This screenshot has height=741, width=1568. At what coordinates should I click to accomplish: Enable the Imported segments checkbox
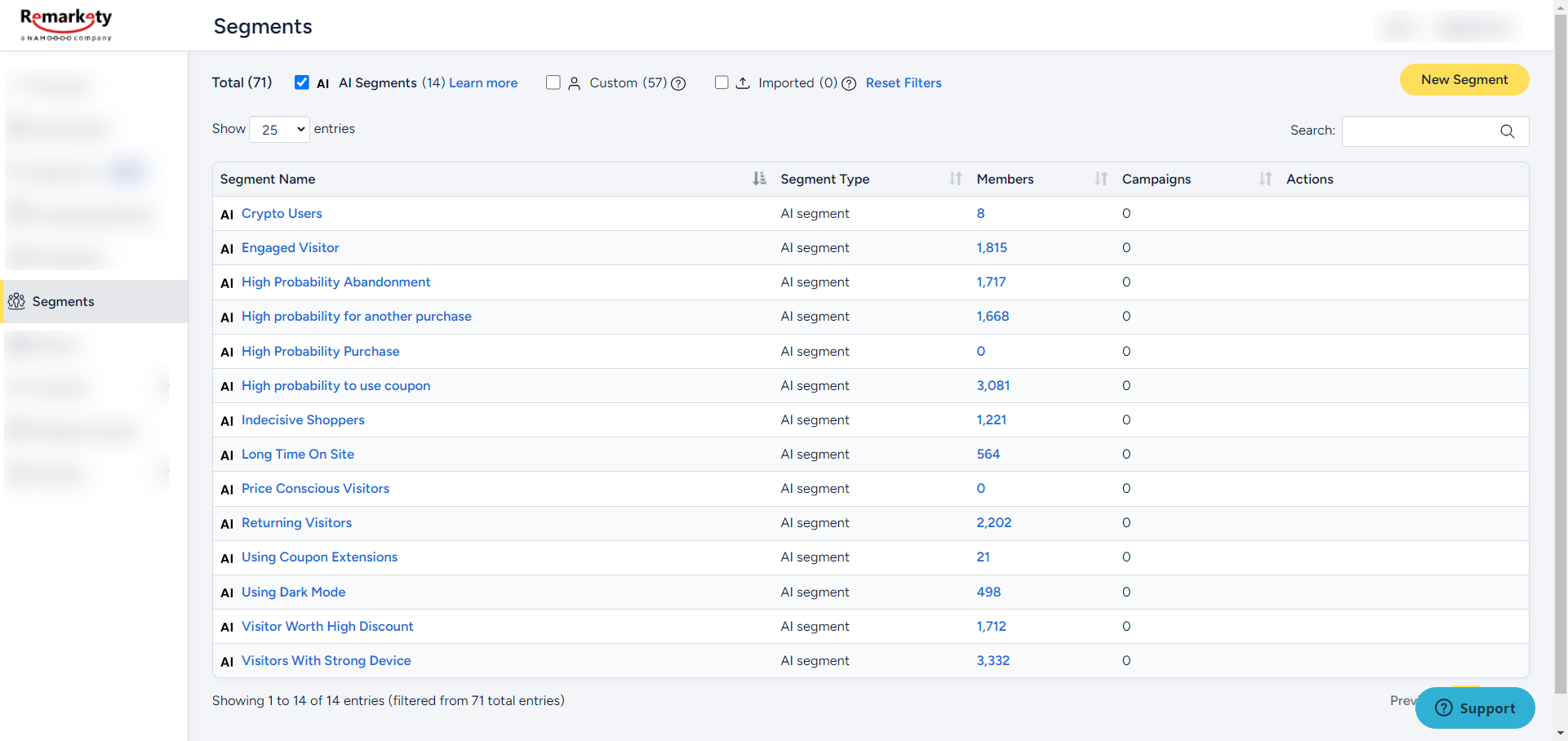pos(722,82)
